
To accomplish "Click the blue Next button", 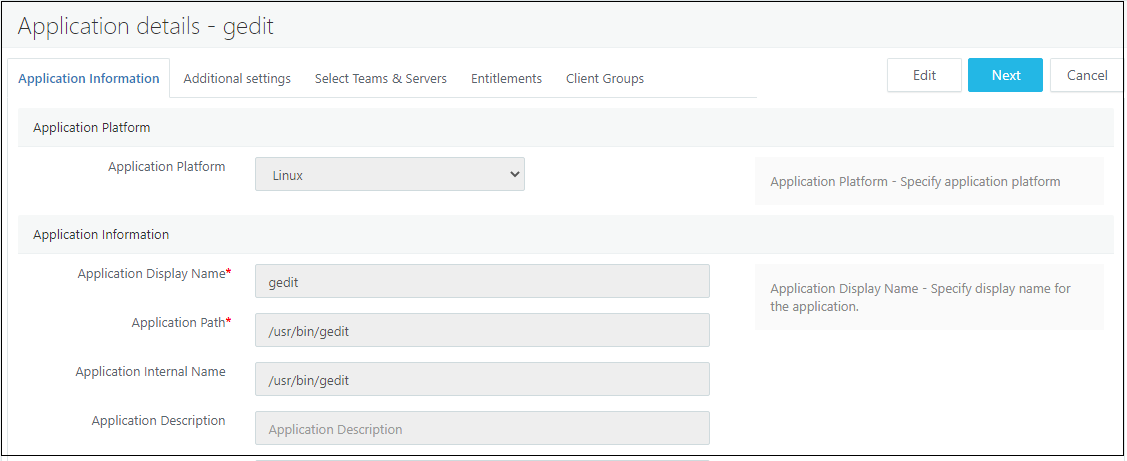I will (1006, 76).
